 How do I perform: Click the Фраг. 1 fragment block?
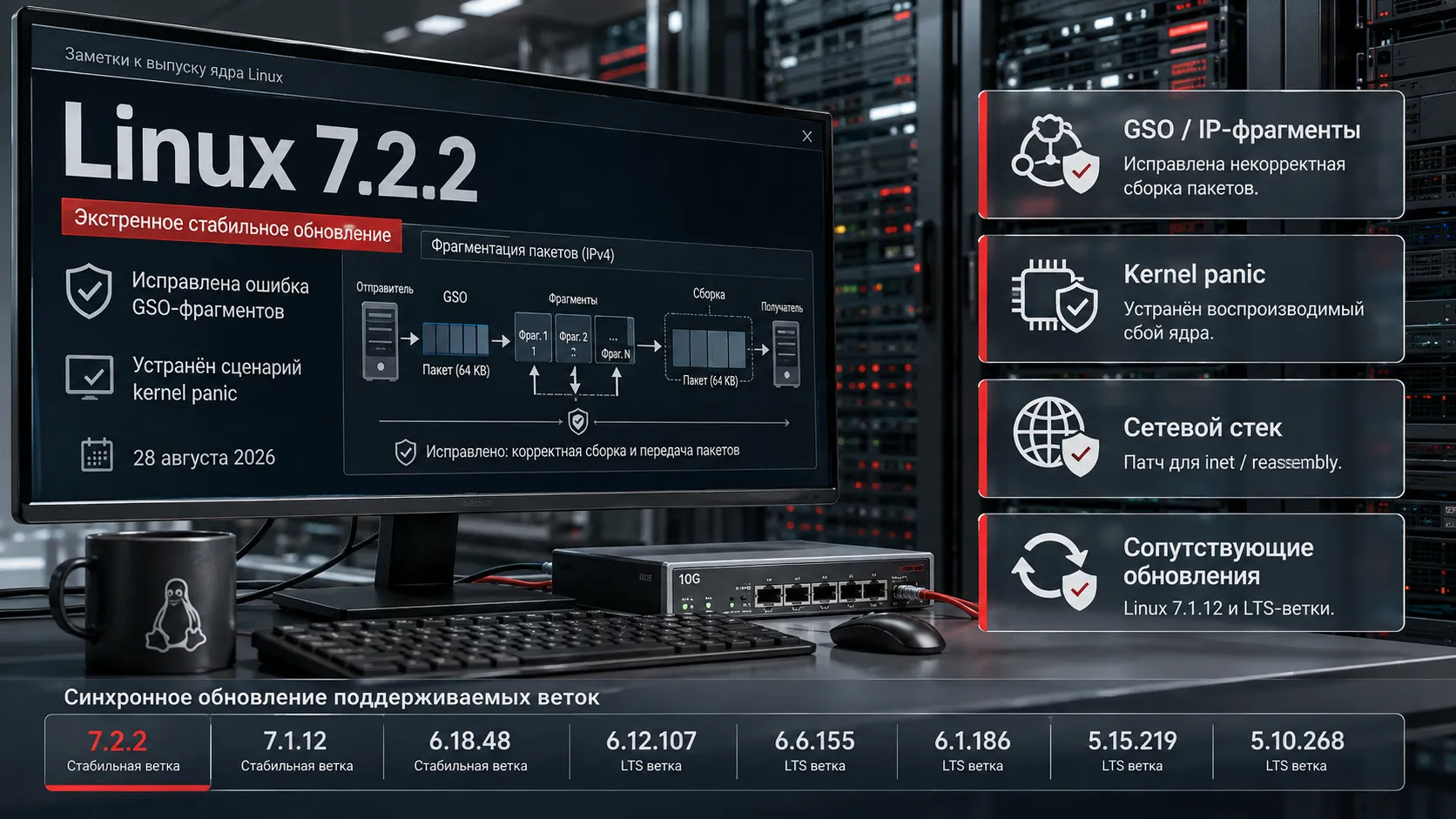(x=533, y=337)
